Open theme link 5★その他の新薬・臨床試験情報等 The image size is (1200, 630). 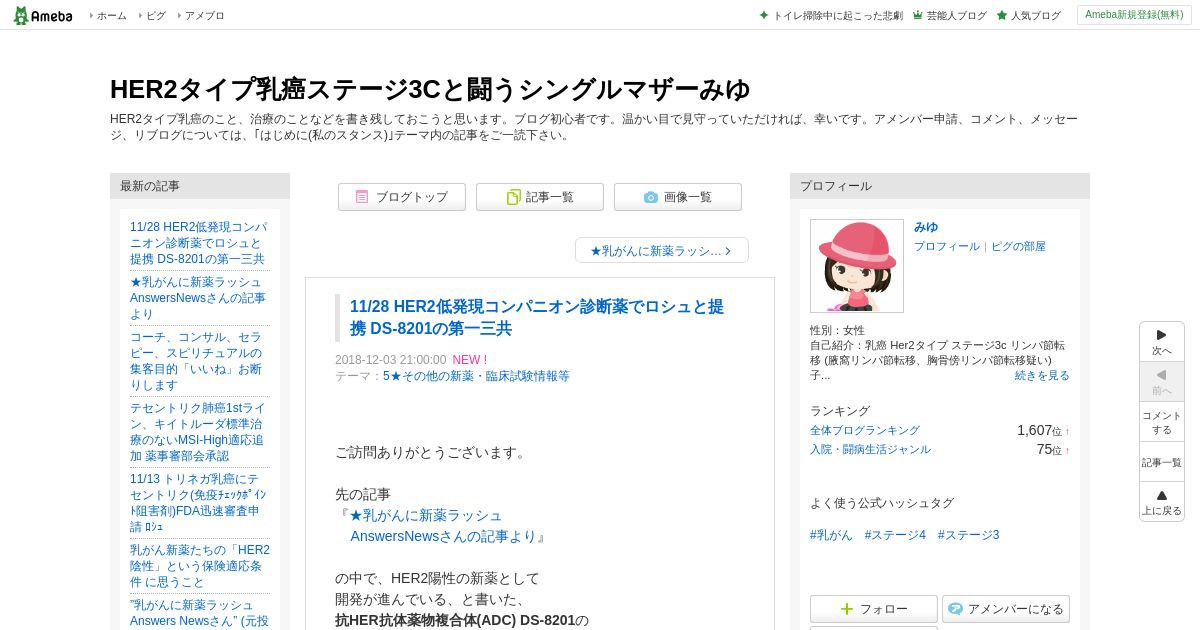476,376
